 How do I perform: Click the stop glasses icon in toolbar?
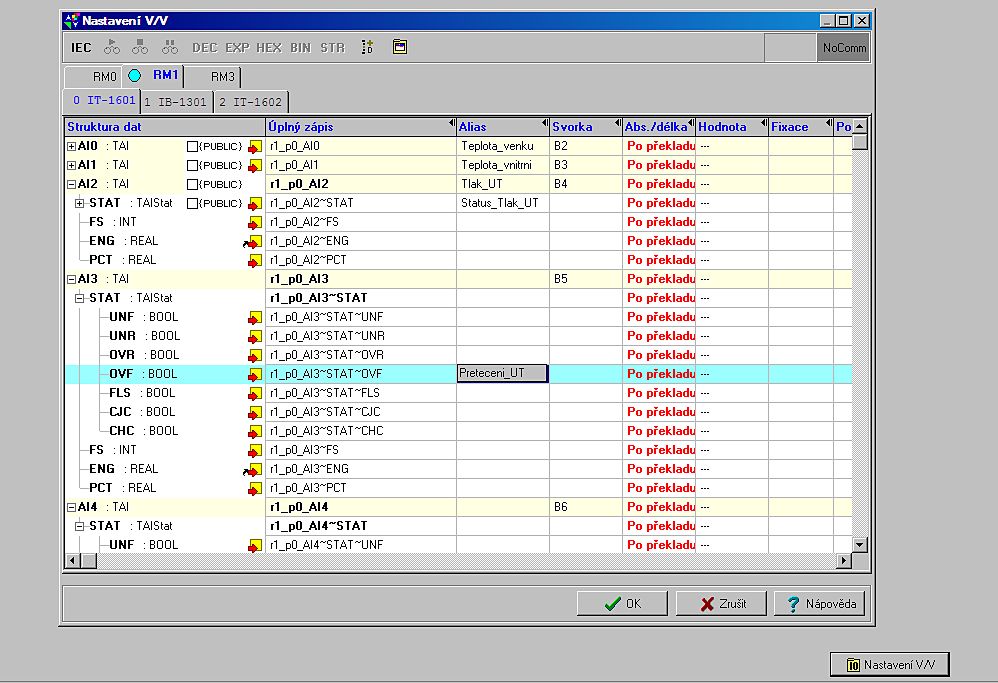click(x=140, y=47)
